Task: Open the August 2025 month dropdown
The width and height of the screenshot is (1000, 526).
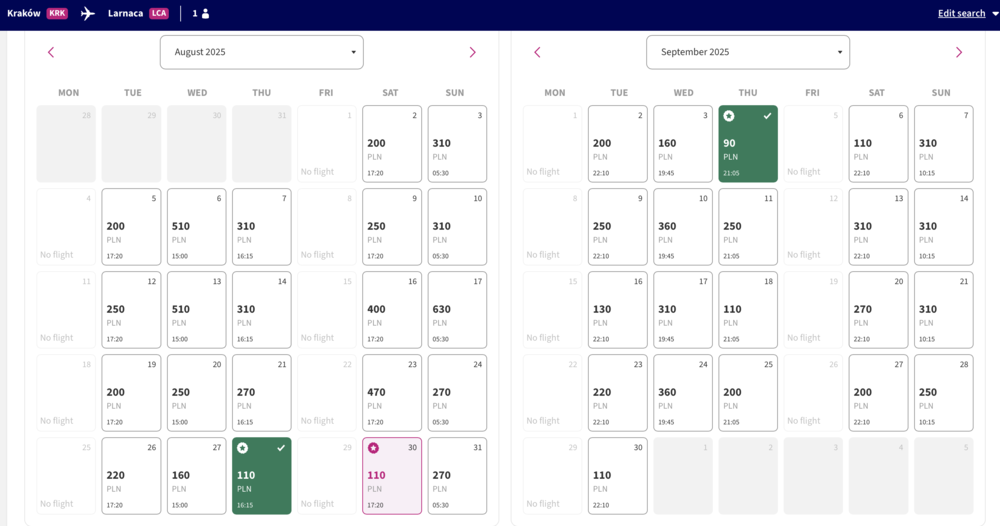Action: click(x=261, y=52)
